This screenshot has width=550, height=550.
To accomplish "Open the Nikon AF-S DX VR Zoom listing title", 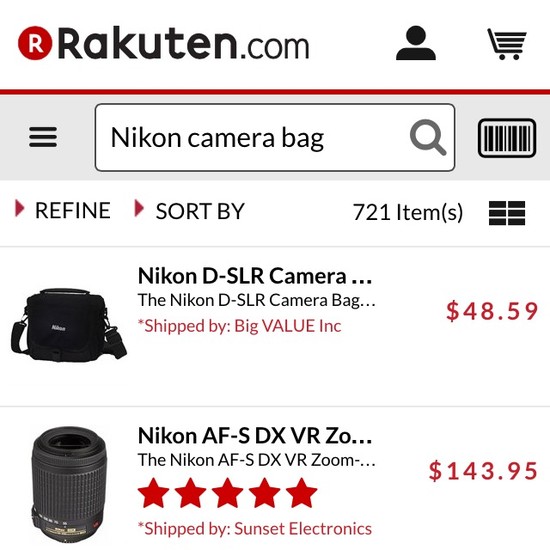I will [255, 435].
